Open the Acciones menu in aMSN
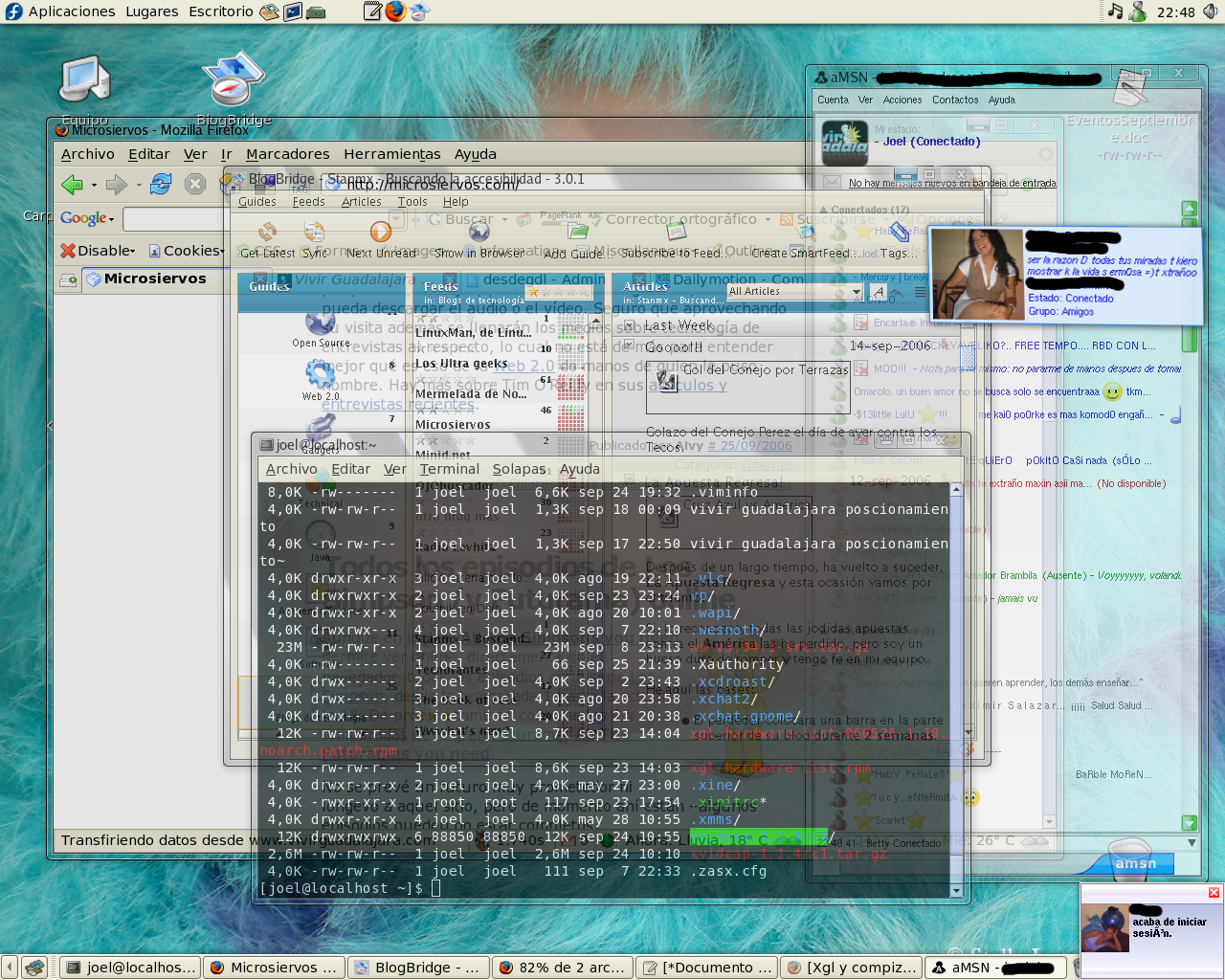1225x980 pixels. [x=902, y=100]
